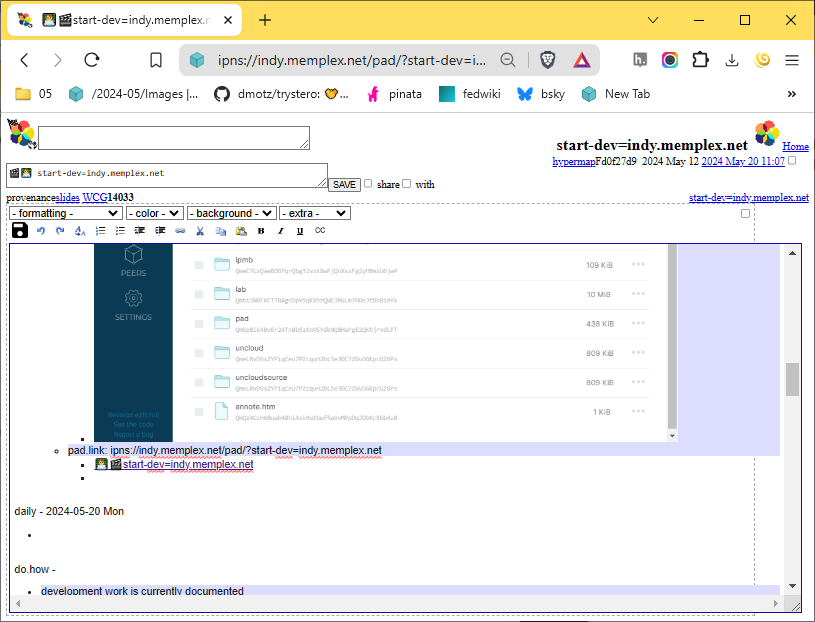Open the Brave main hamburger menu
The height and width of the screenshot is (622, 815).
coord(792,60)
